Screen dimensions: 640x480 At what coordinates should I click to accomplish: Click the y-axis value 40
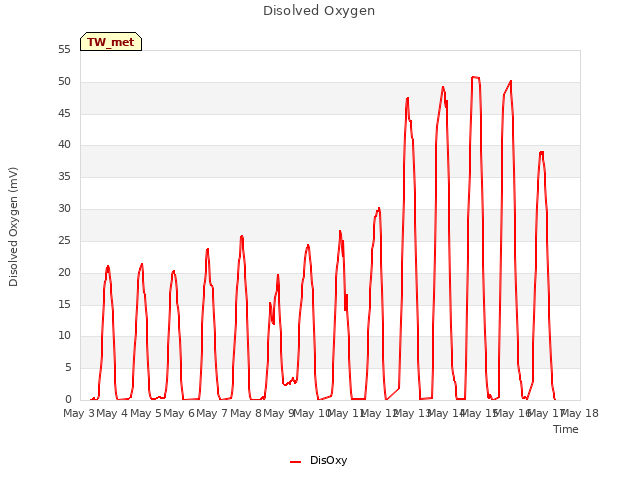coord(64,144)
